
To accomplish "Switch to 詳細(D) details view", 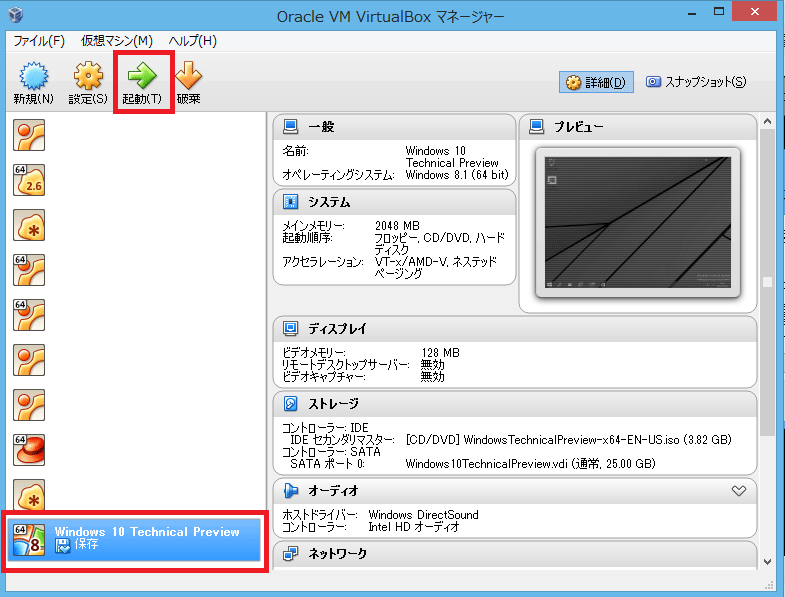I will click(x=596, y=83).
